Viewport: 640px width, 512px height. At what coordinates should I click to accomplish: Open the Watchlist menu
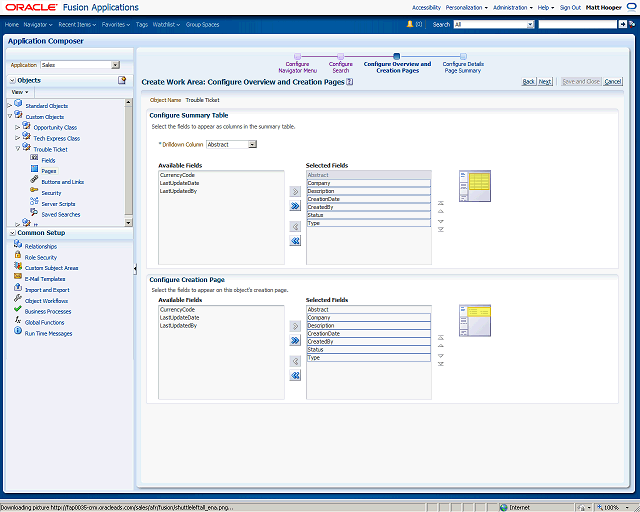tap(166, 24)
